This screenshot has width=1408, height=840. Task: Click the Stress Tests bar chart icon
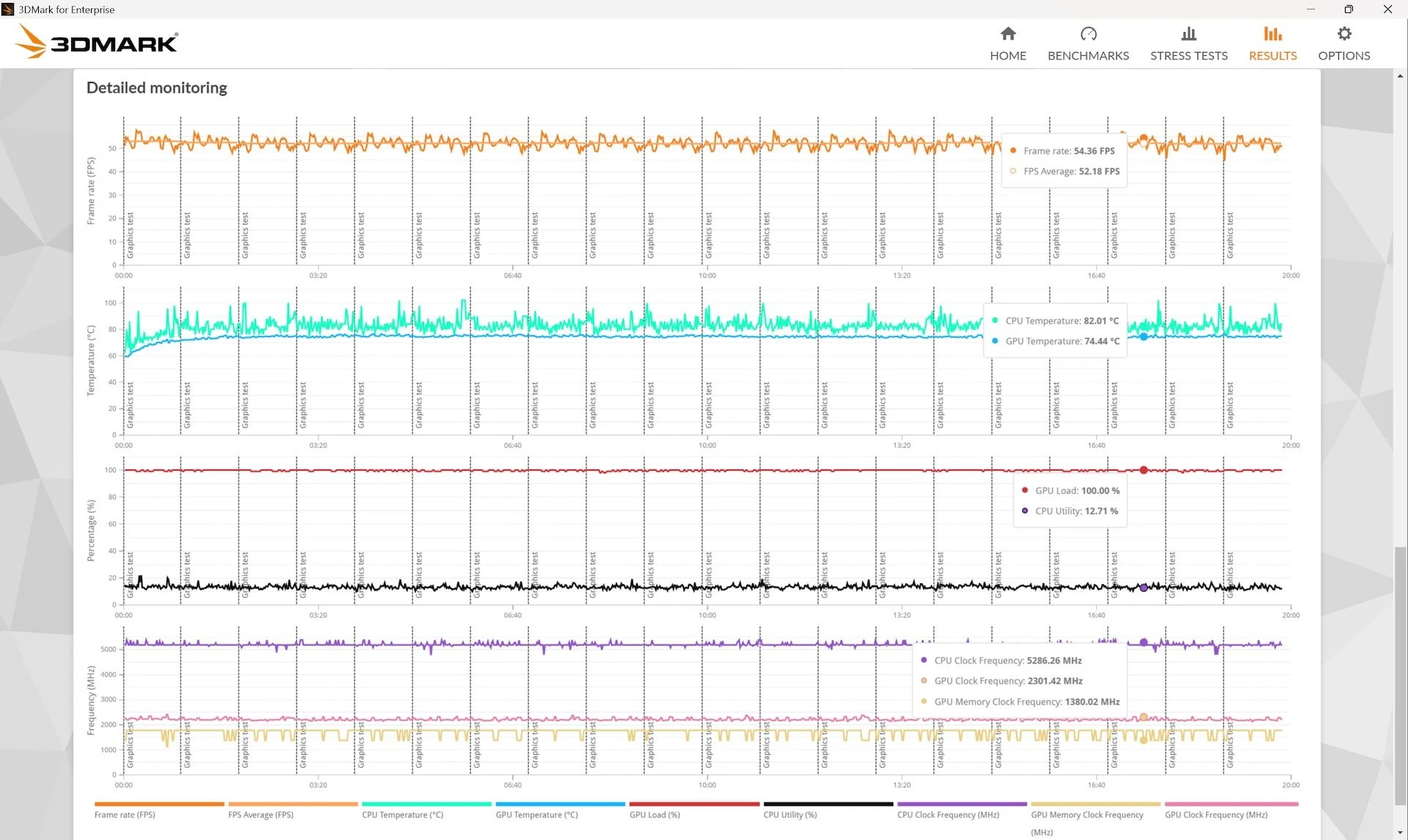(x=1189, y=34)
